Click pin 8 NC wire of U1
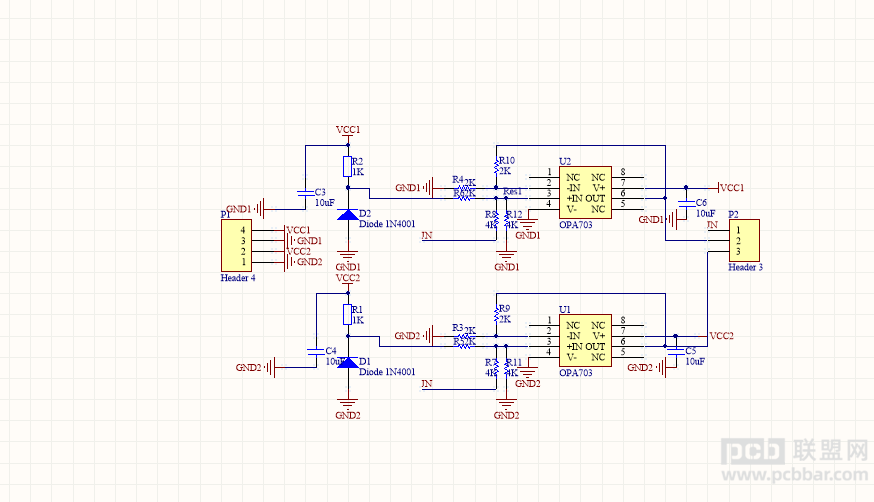 tap(628, 325)
